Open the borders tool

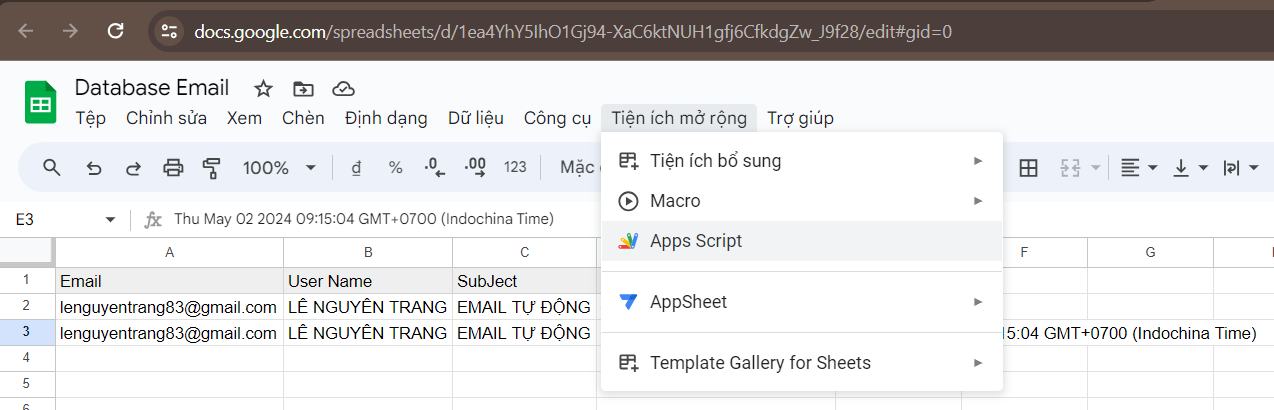[x=1028, y=168]
